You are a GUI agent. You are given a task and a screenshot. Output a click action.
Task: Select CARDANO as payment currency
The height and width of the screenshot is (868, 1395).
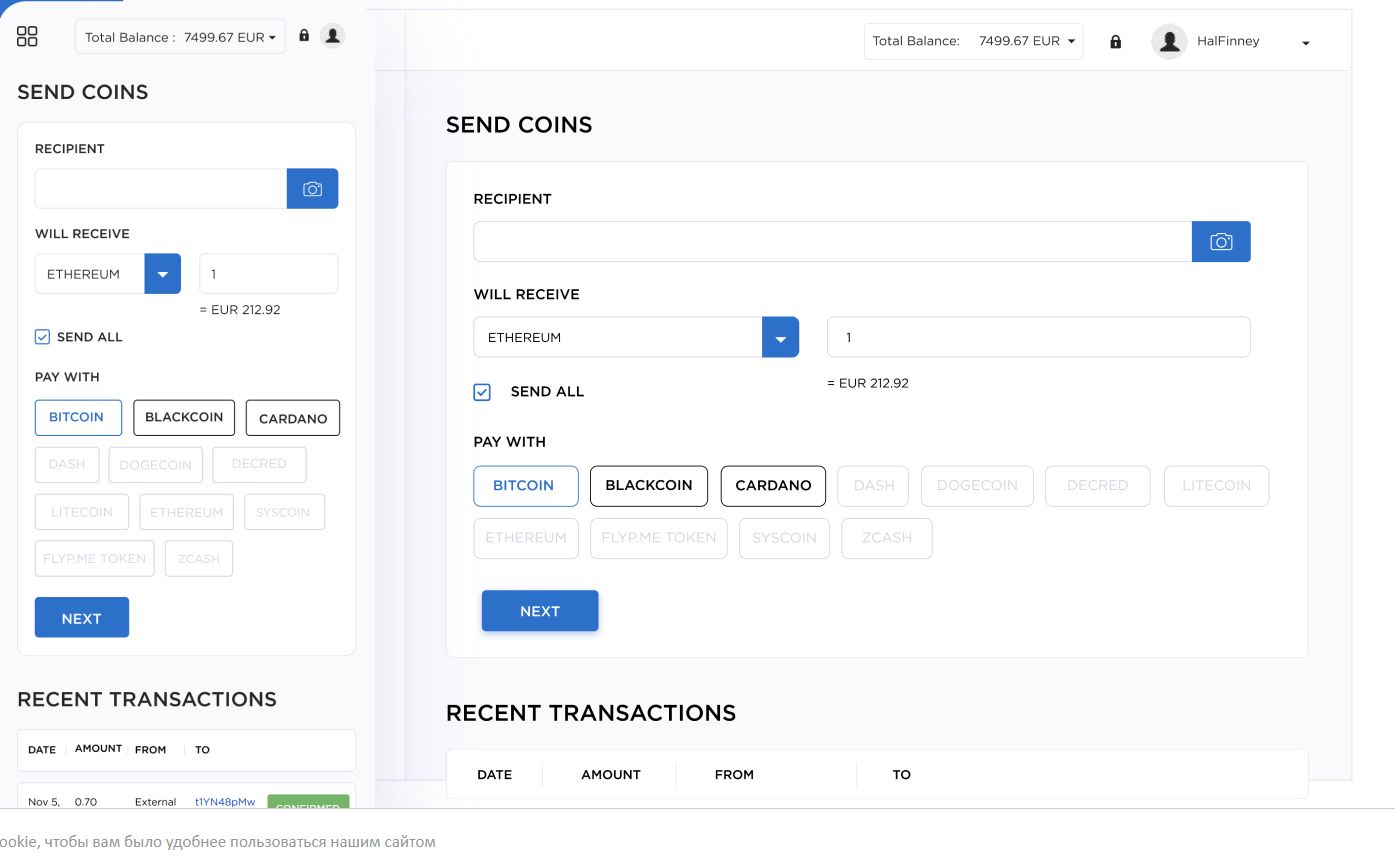coord(773,486)
